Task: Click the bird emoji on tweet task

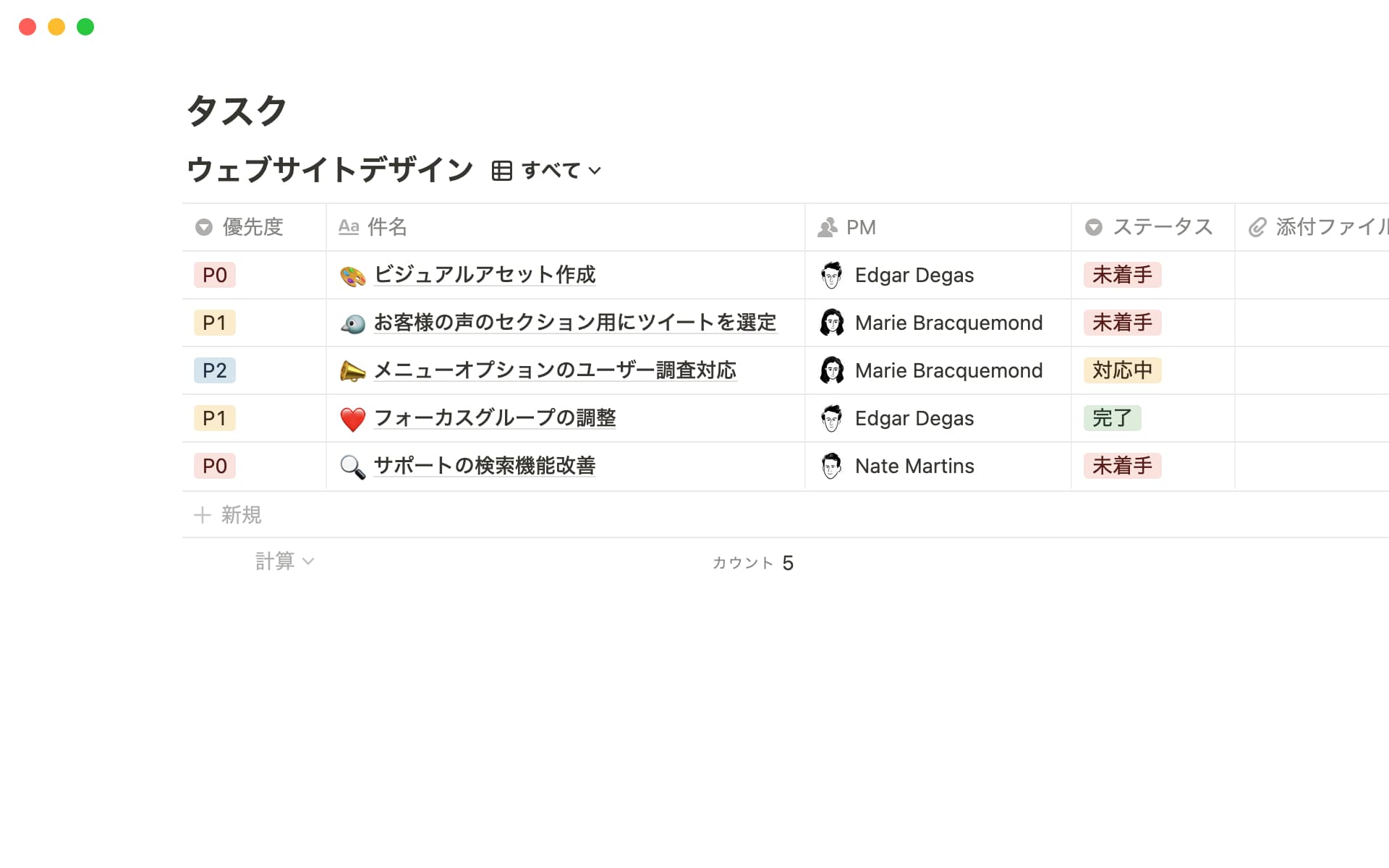Action: click(352, 323)
